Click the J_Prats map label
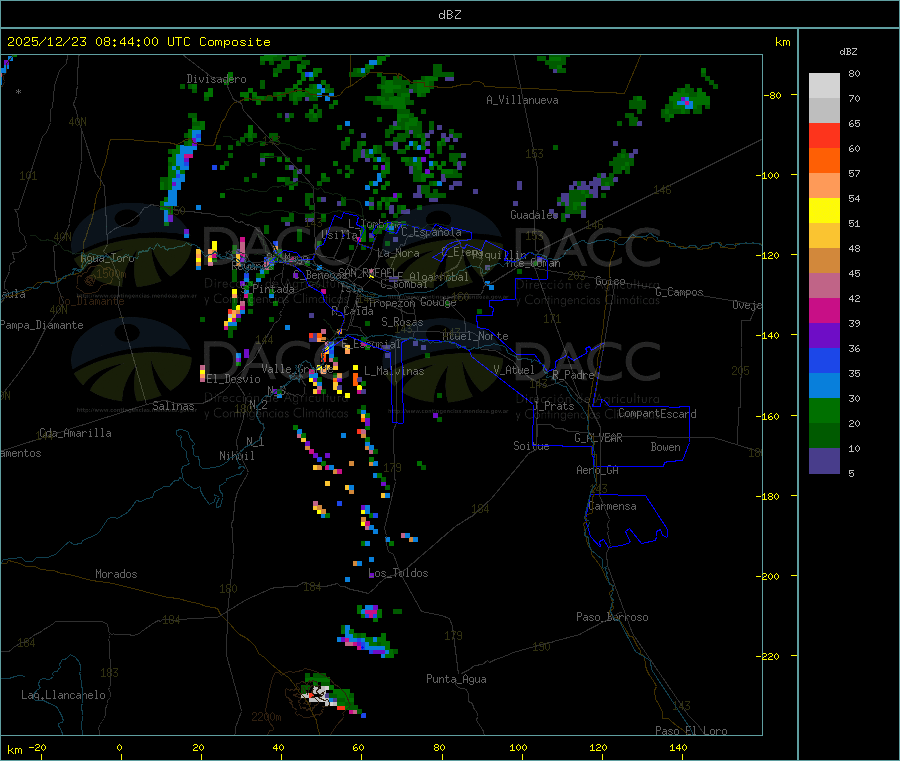The width and height of the screenshot is (900, 761). [x=553, y=406]
